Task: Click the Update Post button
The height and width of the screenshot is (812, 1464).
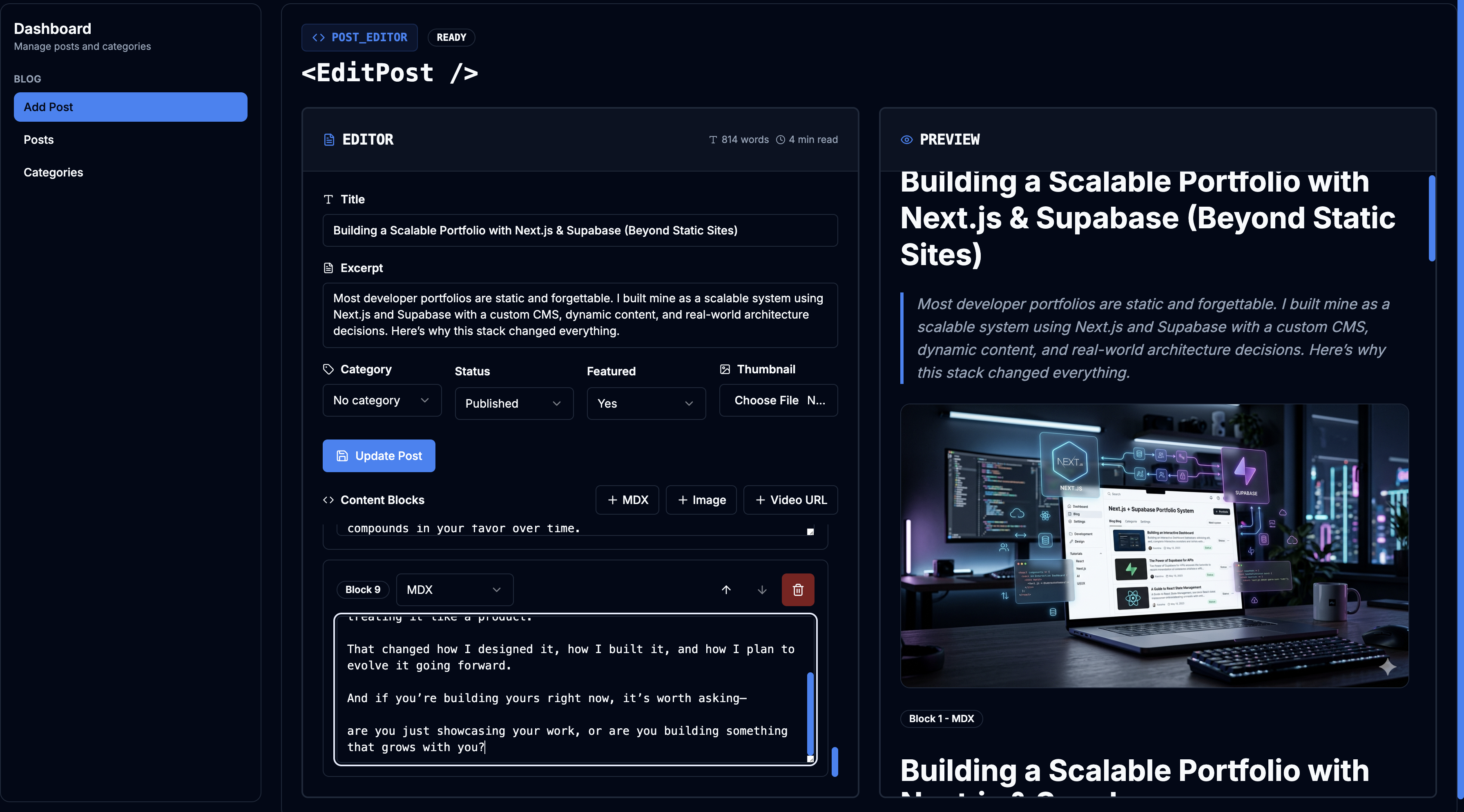Action: click(x=379, y=456)
